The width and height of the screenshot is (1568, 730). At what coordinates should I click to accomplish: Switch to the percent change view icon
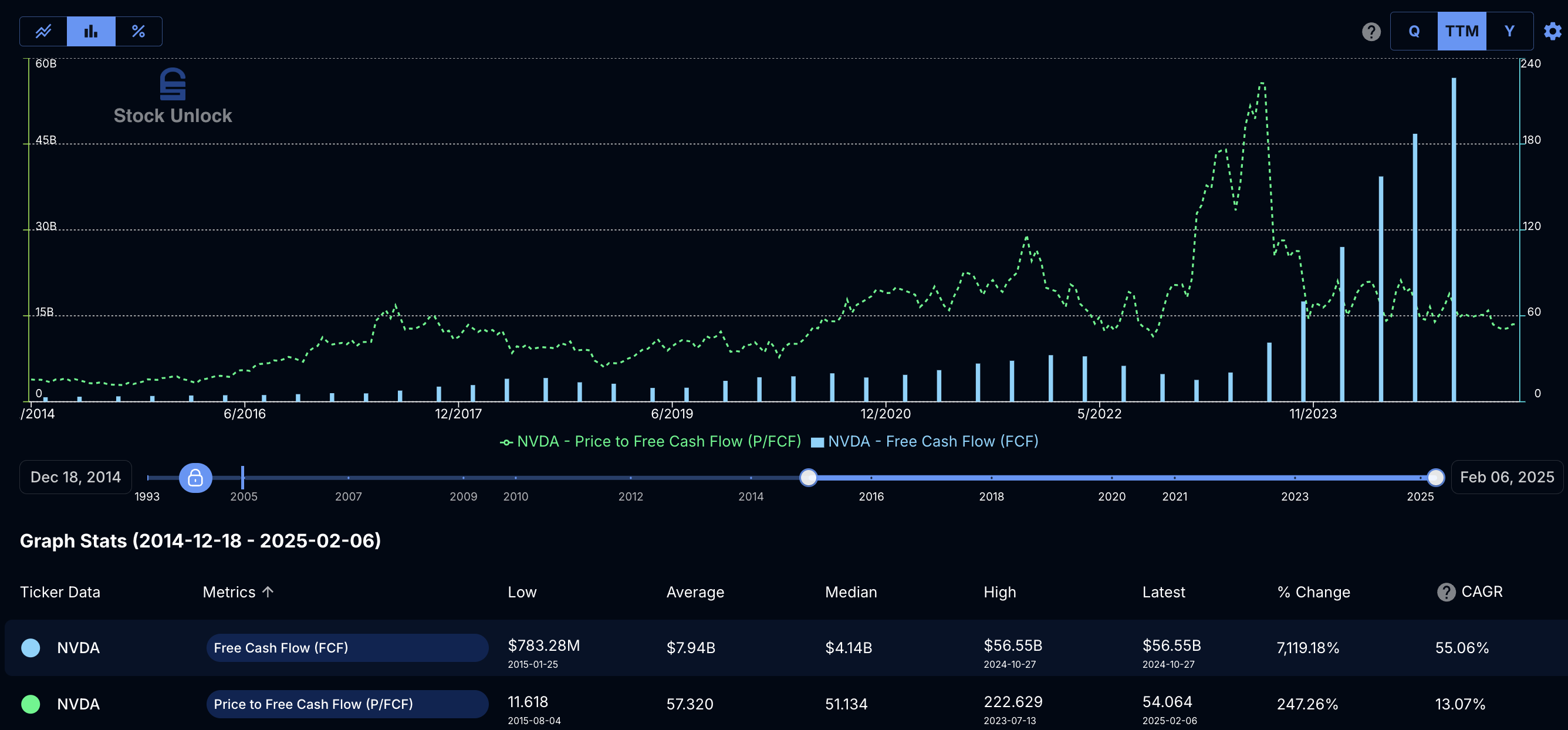pos(138,31)
